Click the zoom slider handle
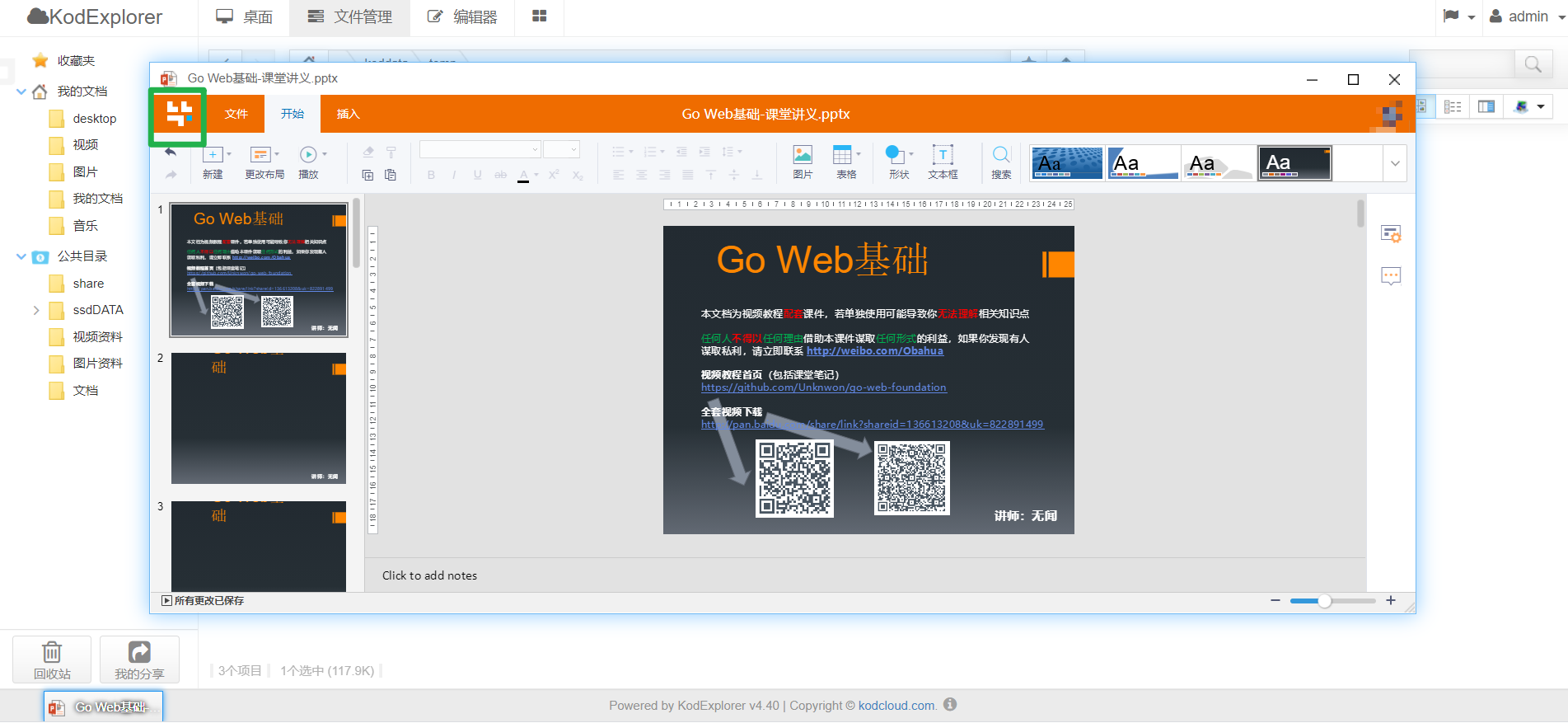1568x723 pixels. [x=1324, y=601]
